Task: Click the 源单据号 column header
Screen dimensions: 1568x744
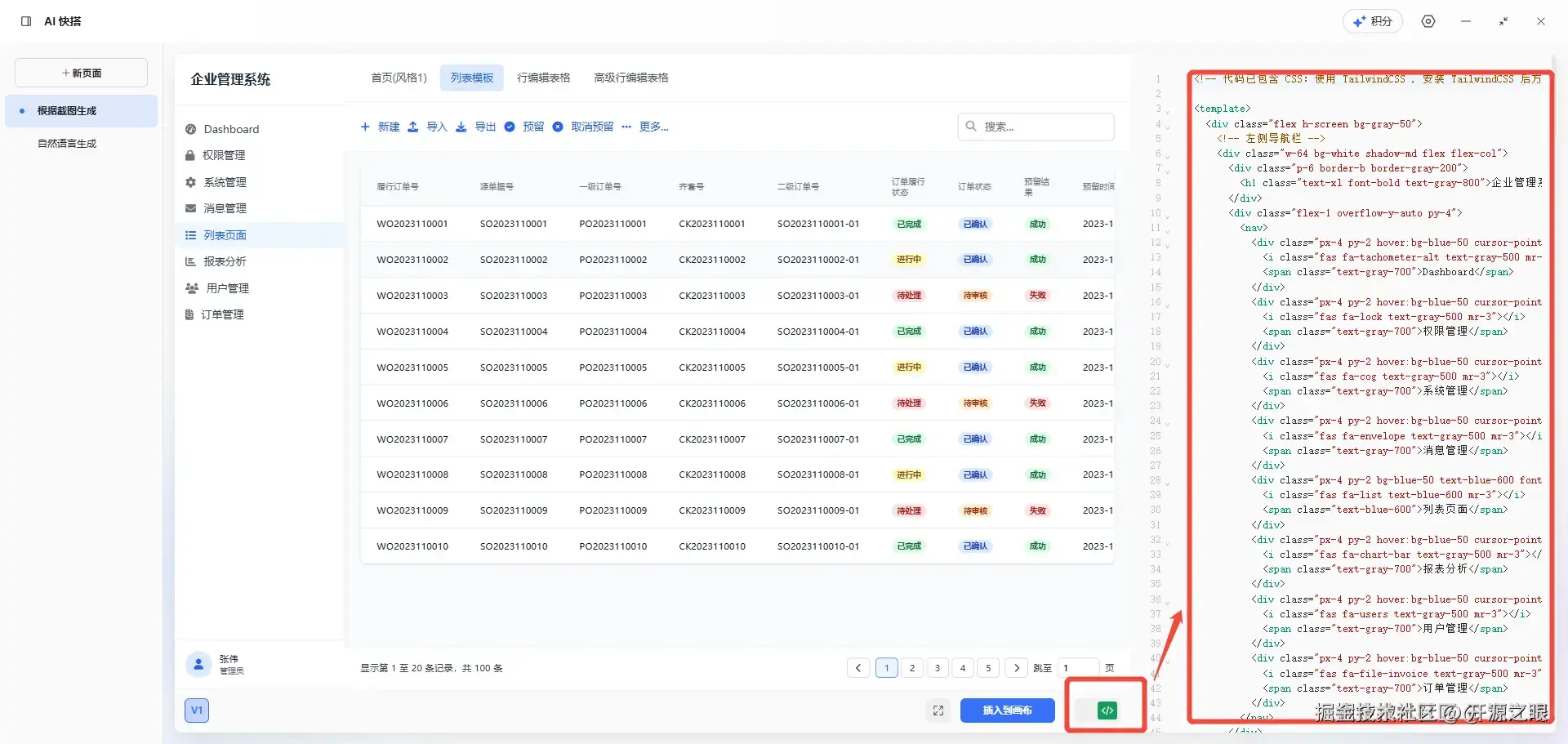Action: tap(497, 187)
